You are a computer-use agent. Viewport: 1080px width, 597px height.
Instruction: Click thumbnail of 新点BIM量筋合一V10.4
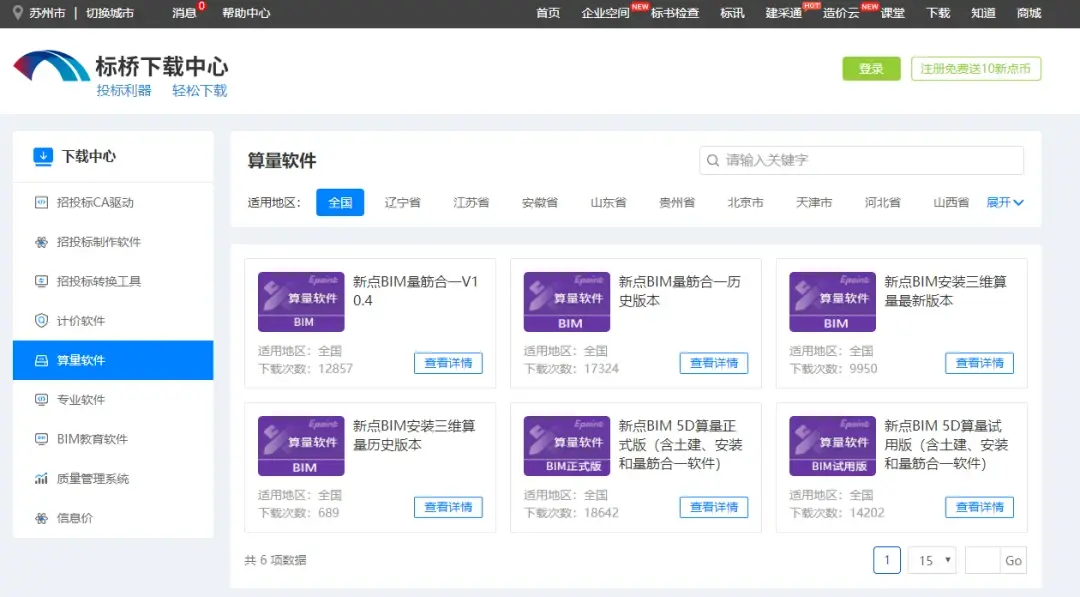point(301,302)
